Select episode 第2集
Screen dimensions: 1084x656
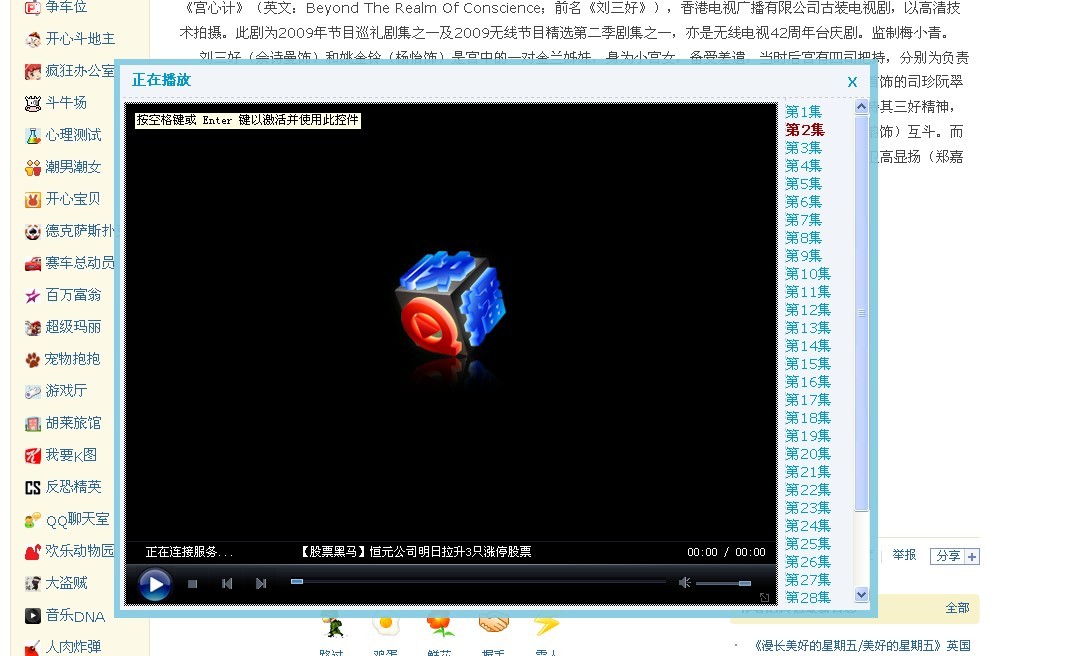(x=805, y=129)
